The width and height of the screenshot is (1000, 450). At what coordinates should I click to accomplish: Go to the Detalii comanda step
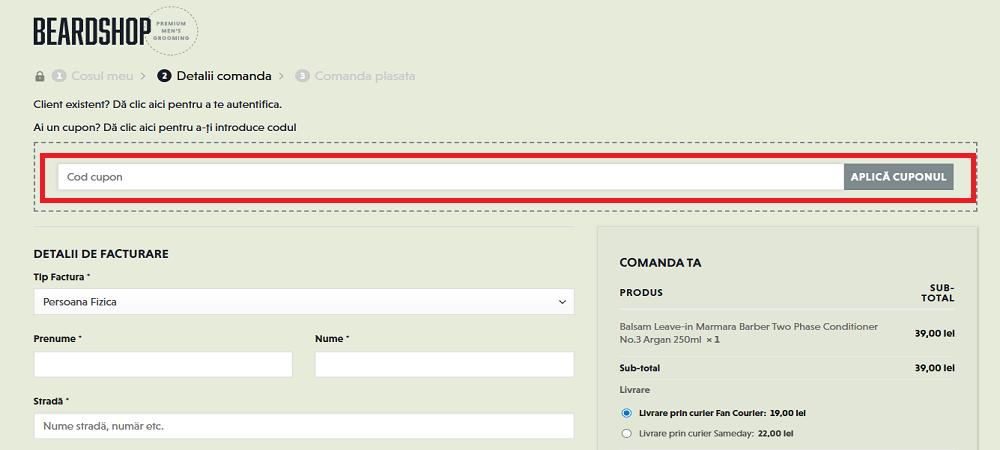223,76
